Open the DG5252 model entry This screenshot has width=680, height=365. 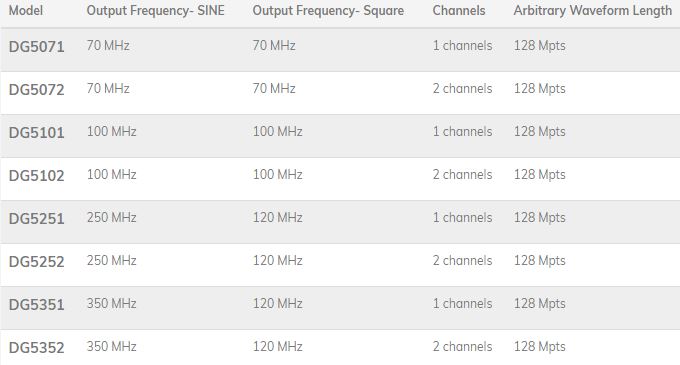coord(36,261)
